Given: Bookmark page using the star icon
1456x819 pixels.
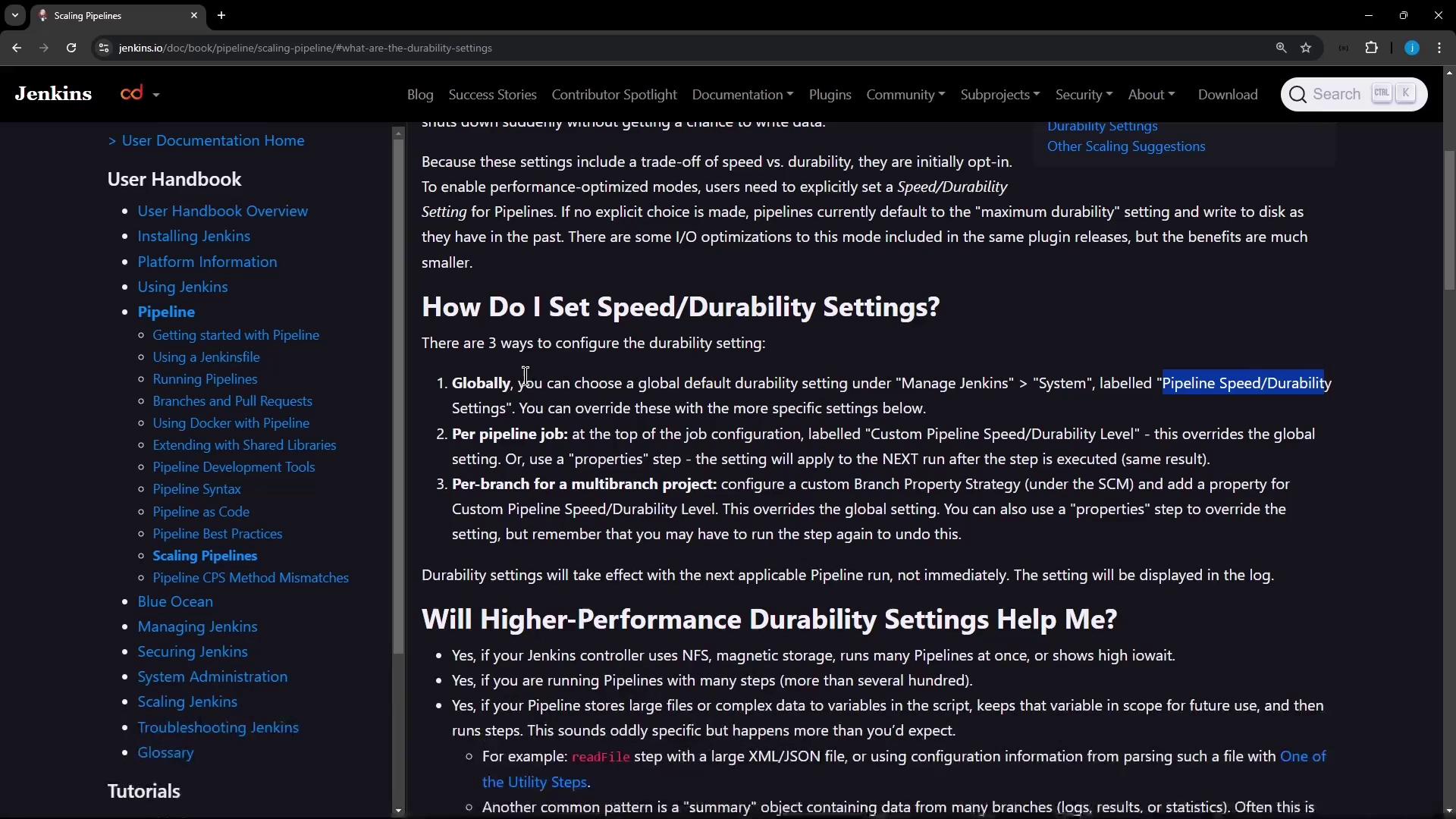Looking at the screenshot, I should click(x=1306, y=48).
